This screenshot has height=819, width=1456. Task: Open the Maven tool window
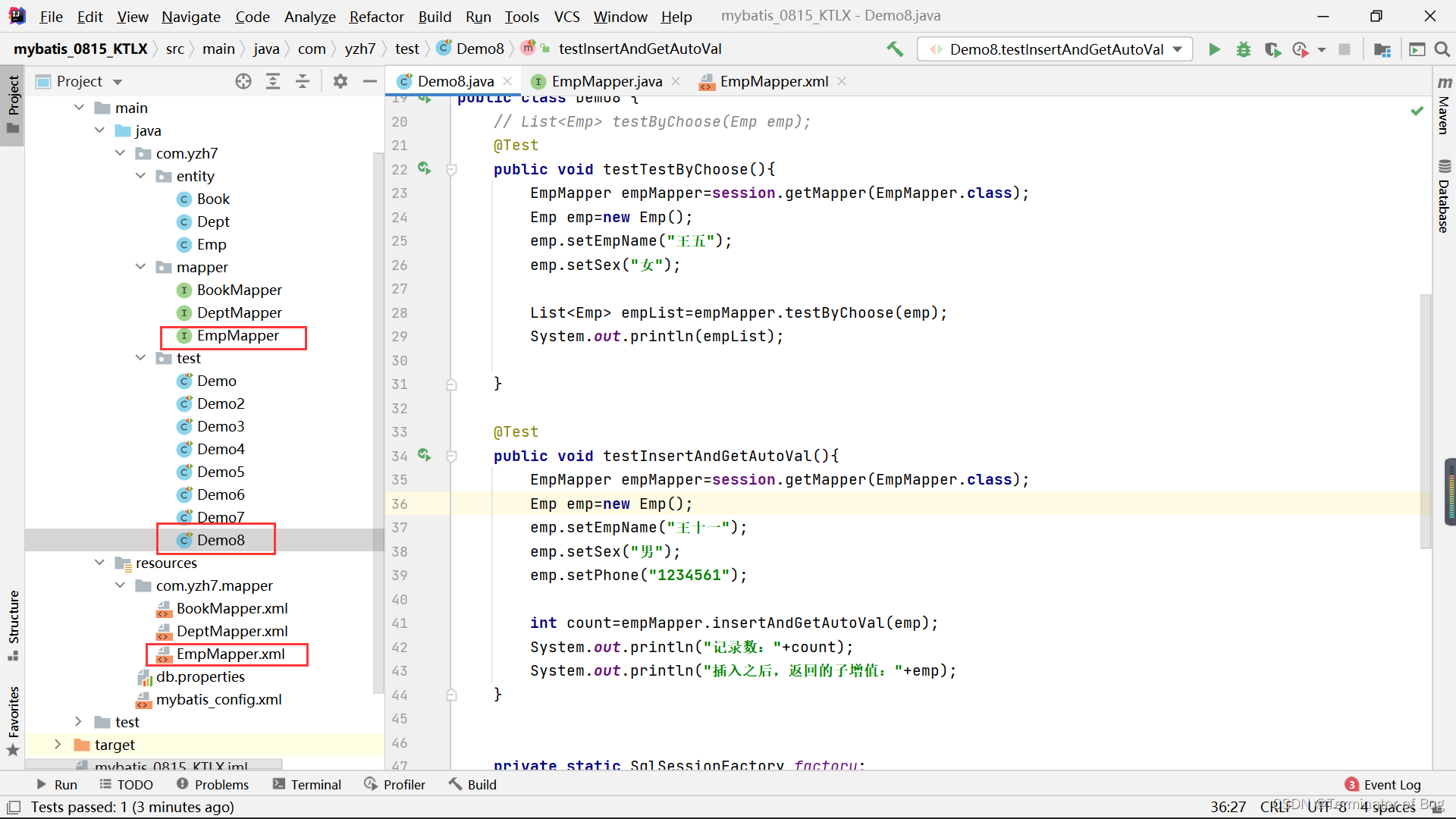(x=1444, y=105)
